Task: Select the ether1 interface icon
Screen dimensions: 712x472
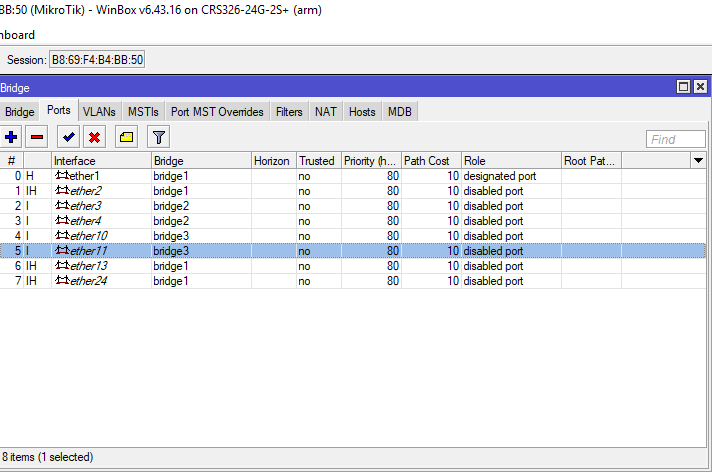Action: pyautogui.click(x=62, y=175)
